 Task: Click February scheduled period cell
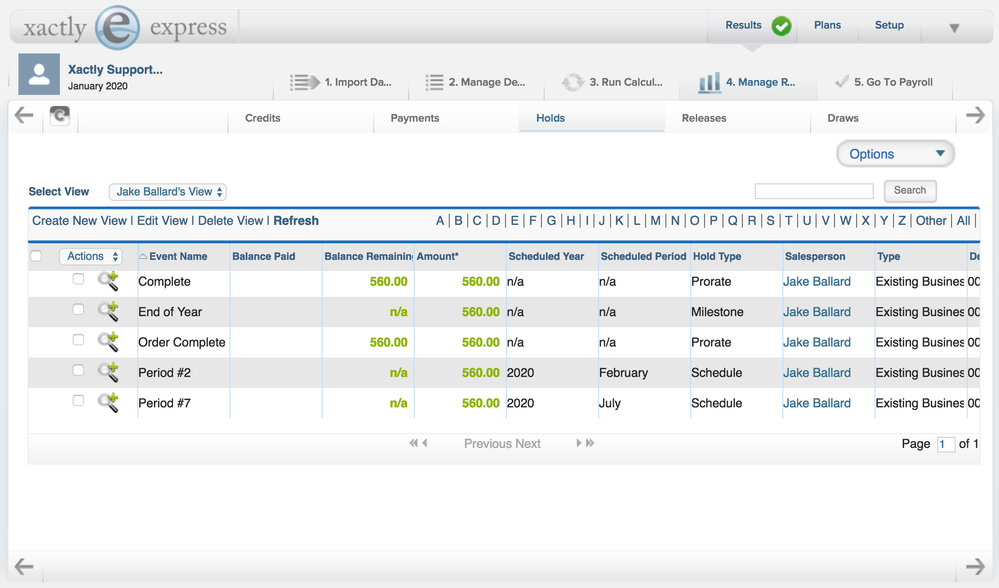[623, 373]
